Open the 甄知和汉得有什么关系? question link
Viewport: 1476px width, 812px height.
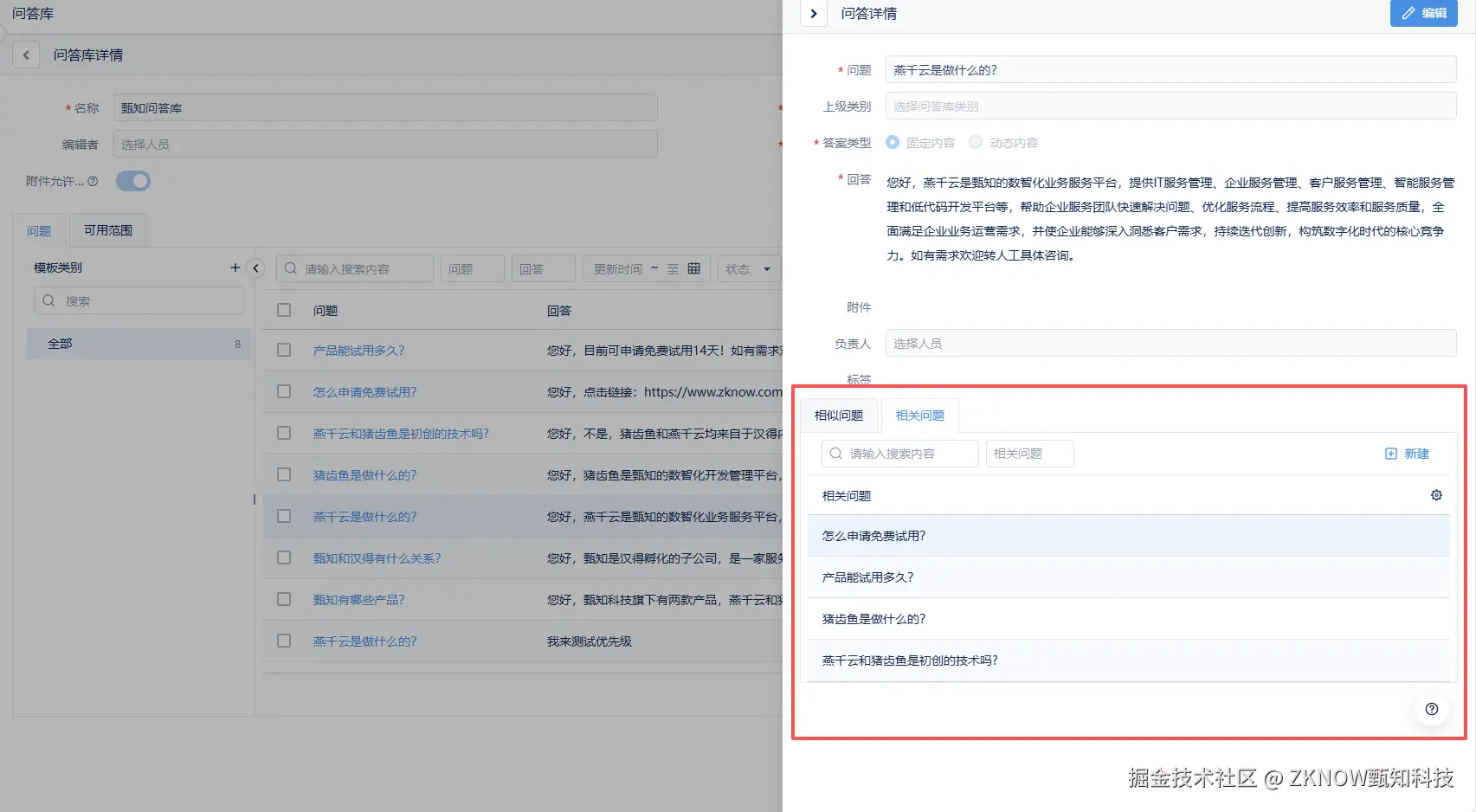[x=377, y=558]
